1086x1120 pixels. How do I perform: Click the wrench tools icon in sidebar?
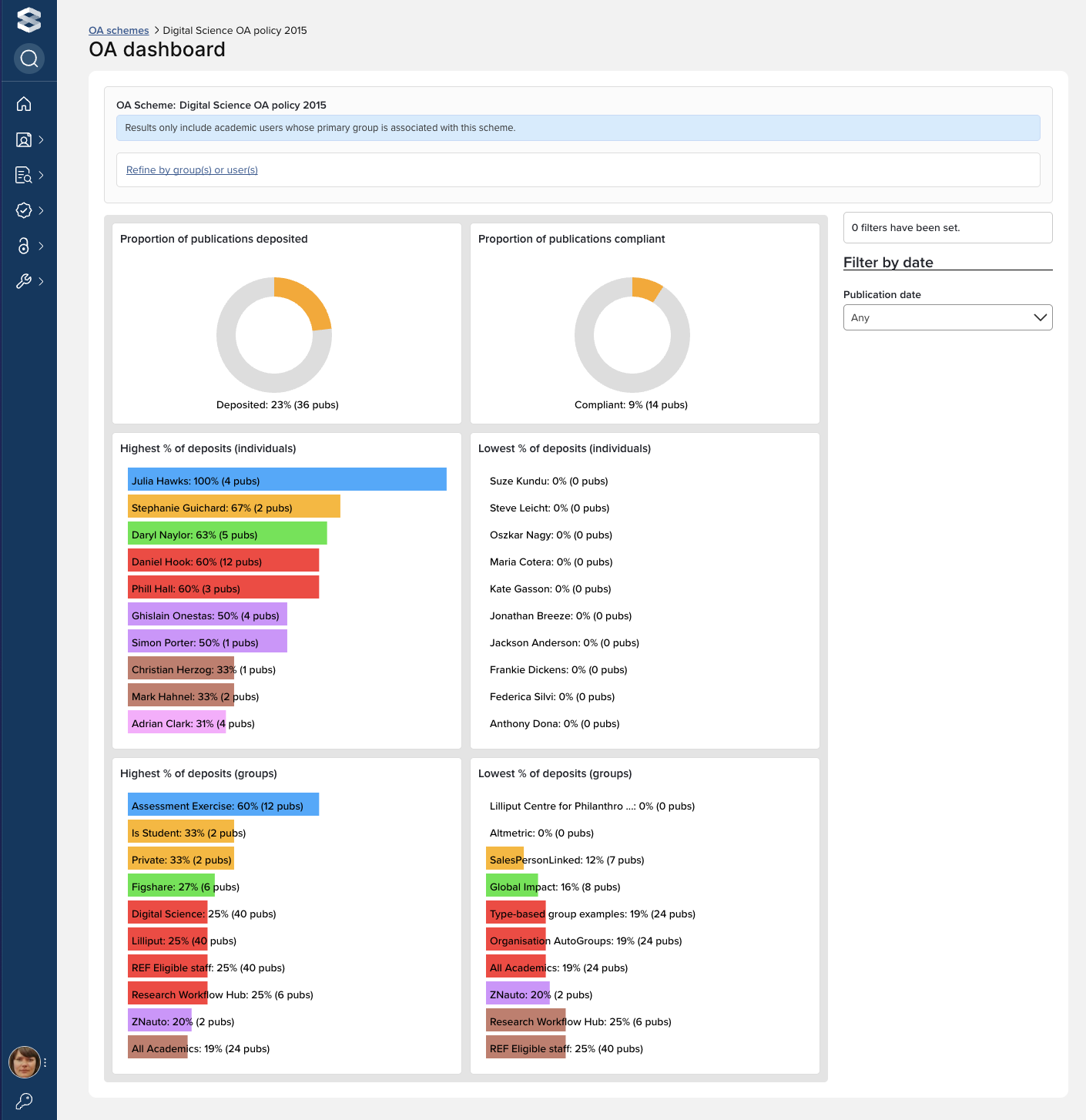(x=24, y=281)
